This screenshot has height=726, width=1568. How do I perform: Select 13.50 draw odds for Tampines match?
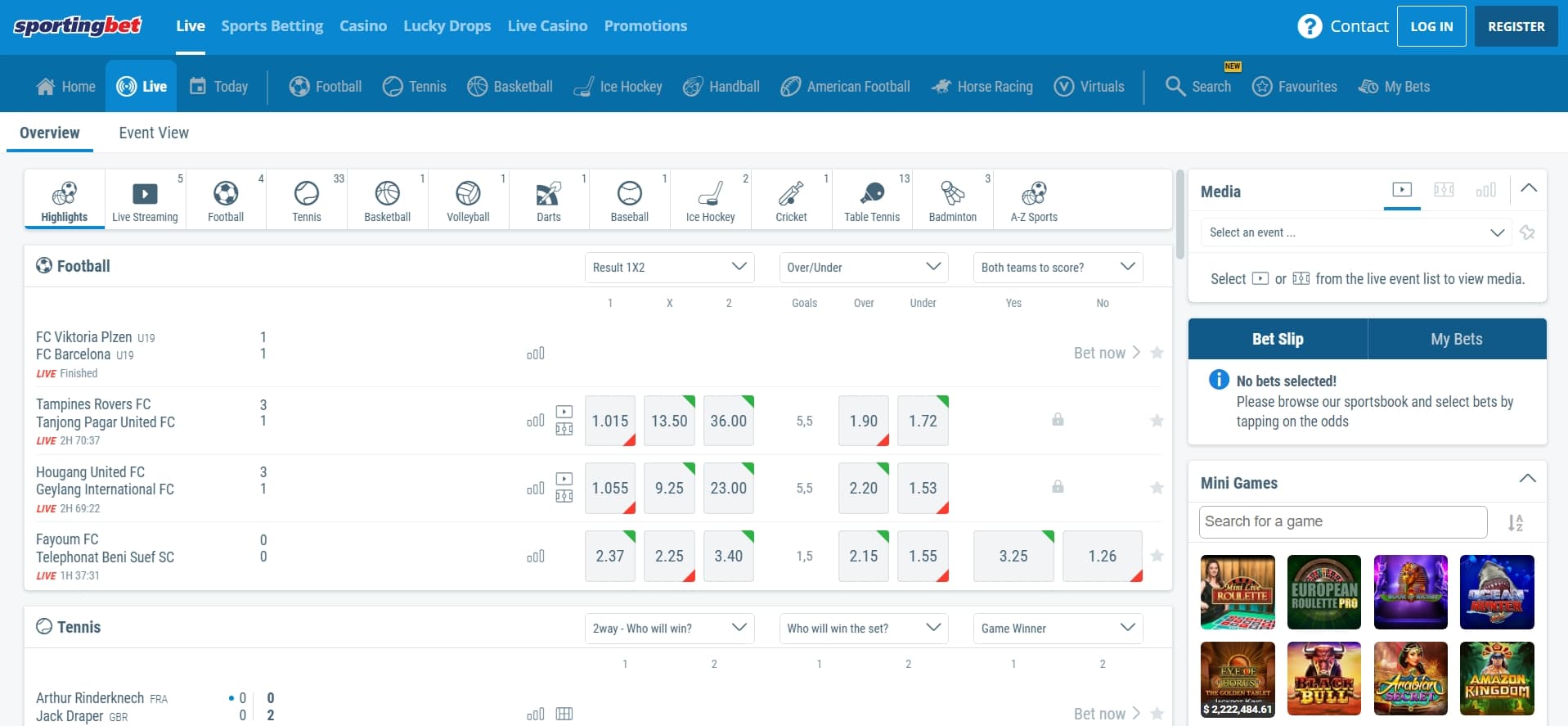point(669,421)
